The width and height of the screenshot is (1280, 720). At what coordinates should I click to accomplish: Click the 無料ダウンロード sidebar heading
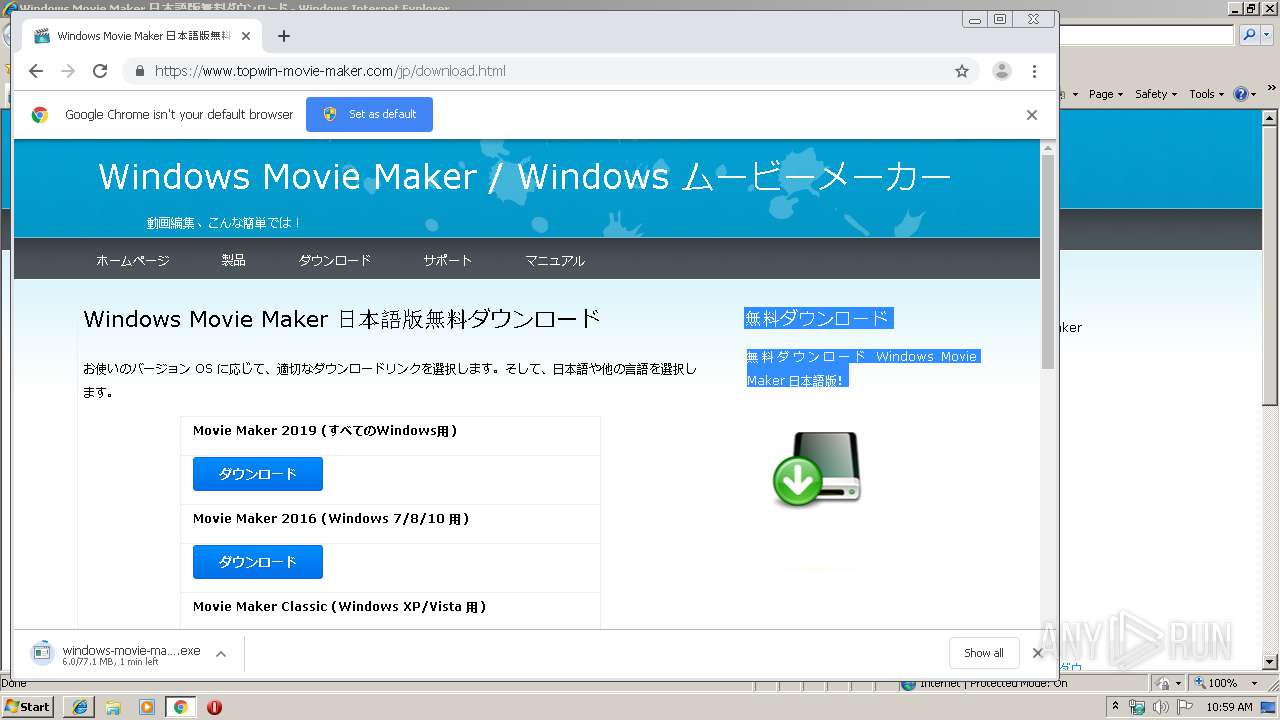pyautogui.click(x=817, y=318)
